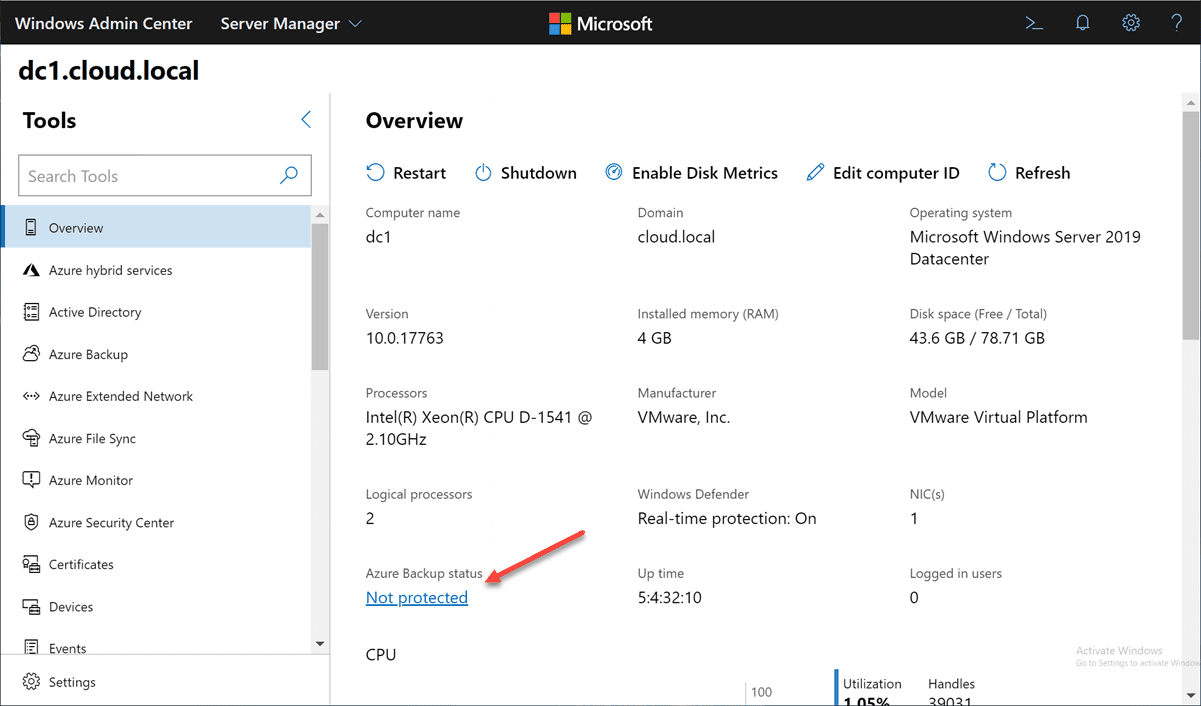
Task: Open Settings at bottom of sidebar
Action: [x=72, y=682]
